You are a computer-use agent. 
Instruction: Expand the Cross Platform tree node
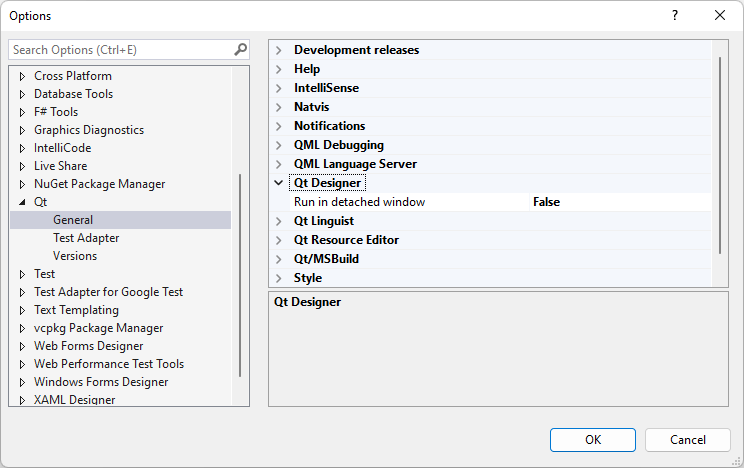click(x=22, y=76)
